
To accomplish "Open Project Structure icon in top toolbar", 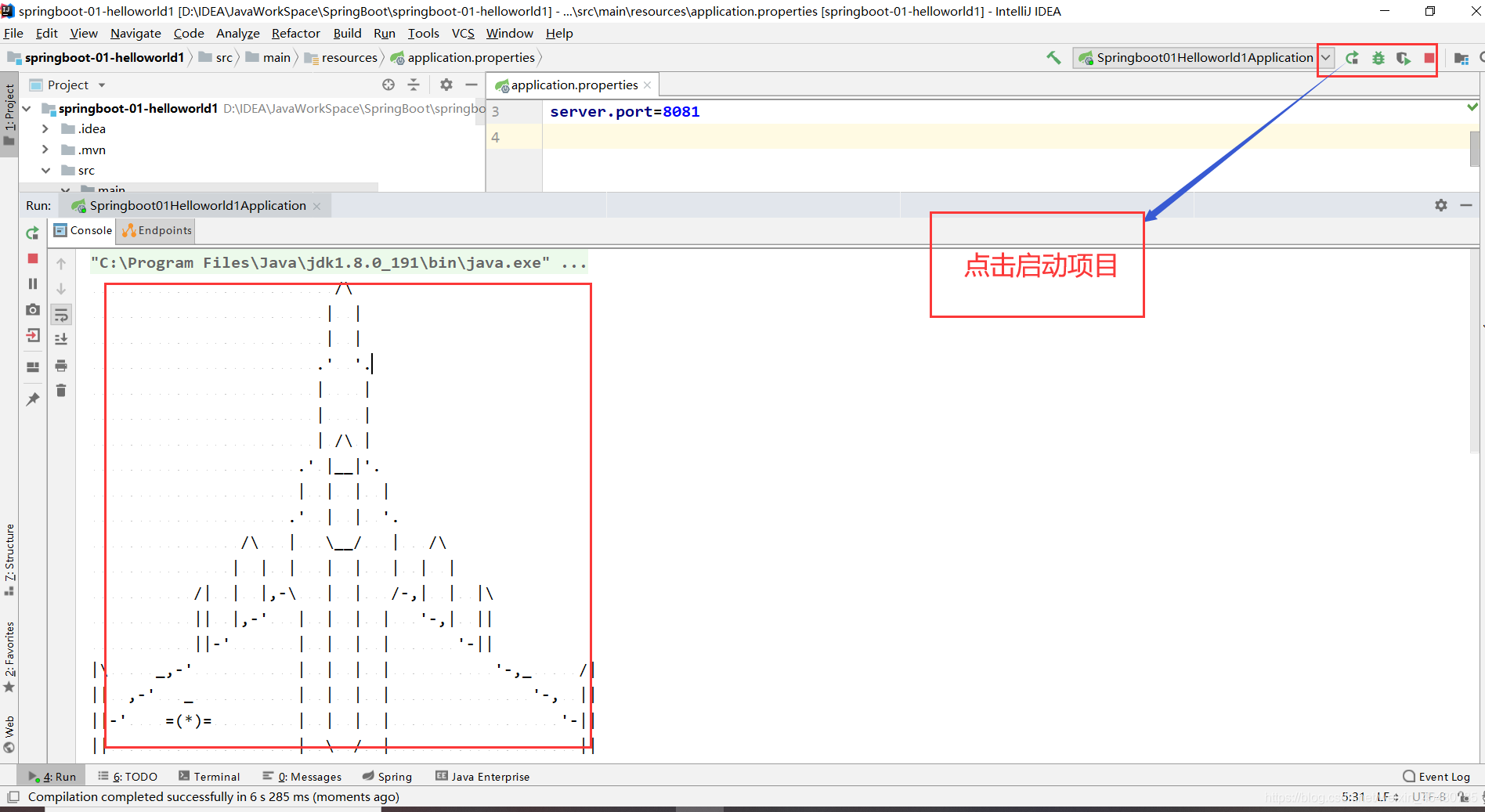I will pyautogui.click(x=1461, y=58).
